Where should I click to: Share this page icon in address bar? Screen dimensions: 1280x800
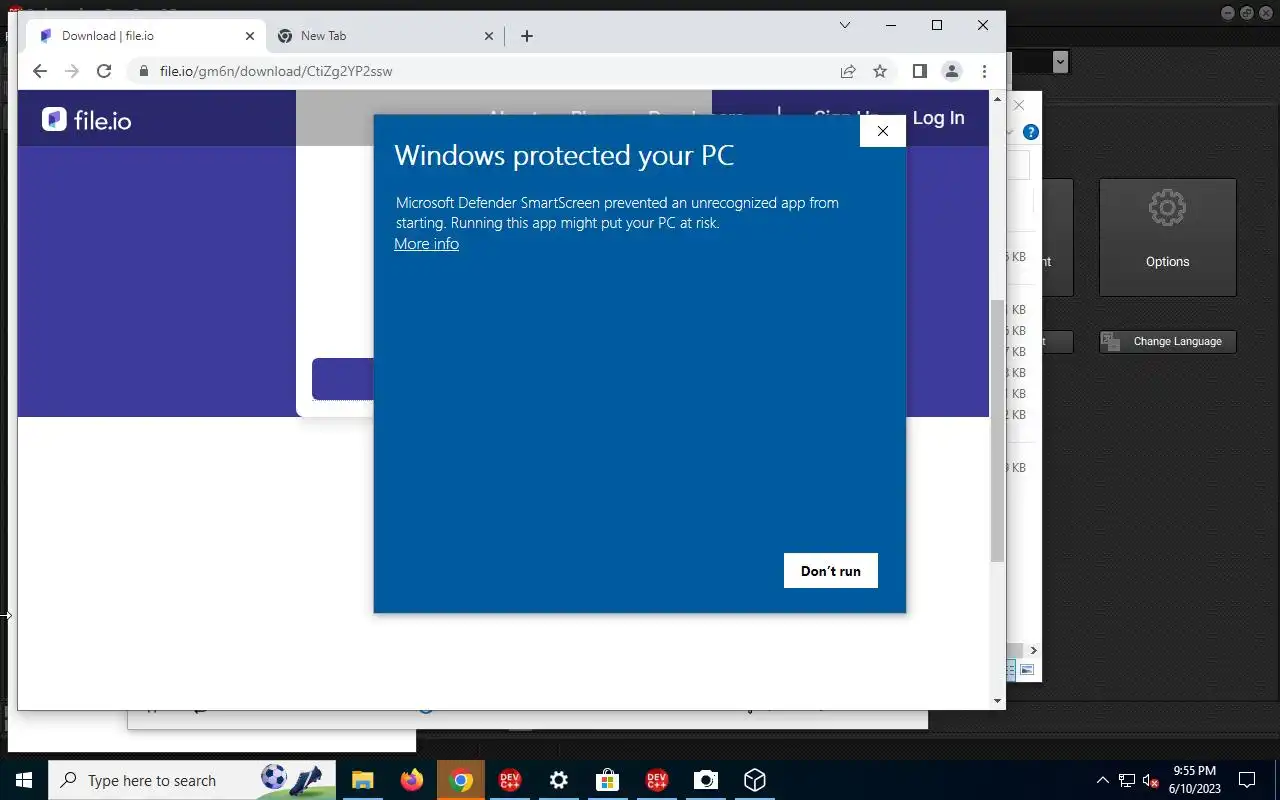(848, 71)
